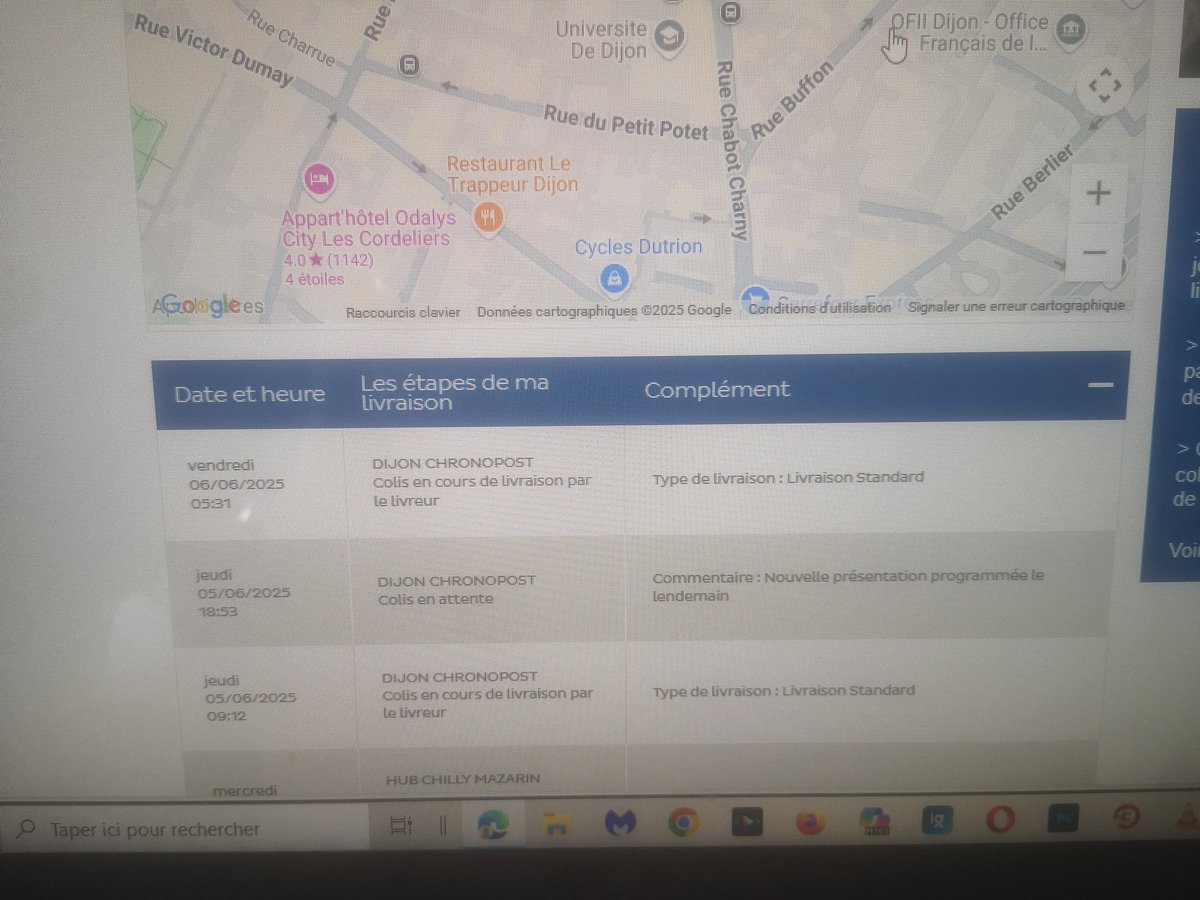
Task: Click the 'Rue Buffon' street label
Action: (x=791, y=98)
